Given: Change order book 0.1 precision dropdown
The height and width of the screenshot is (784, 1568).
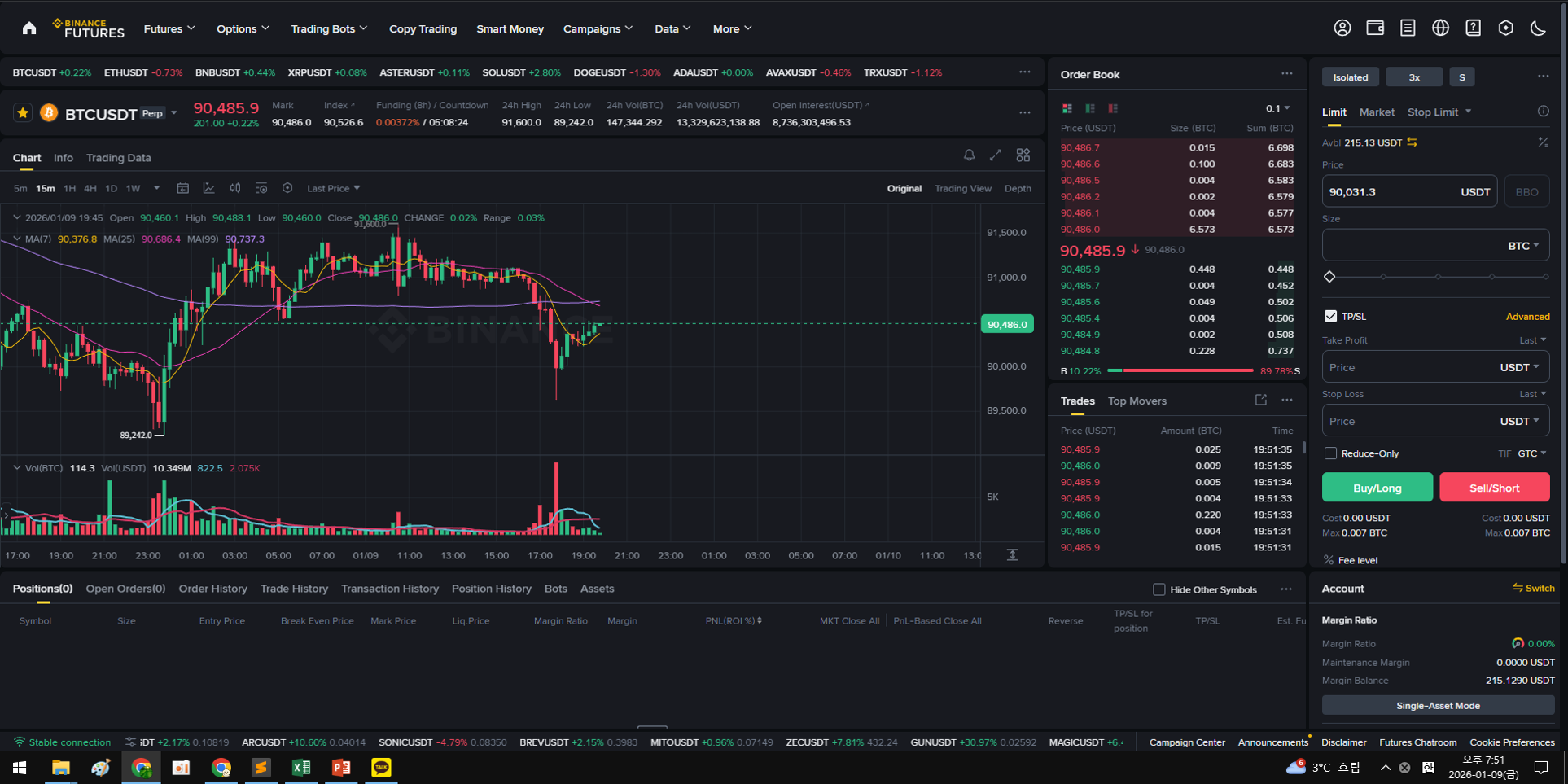Looking at the screenshot, I should pos(1277,108).
